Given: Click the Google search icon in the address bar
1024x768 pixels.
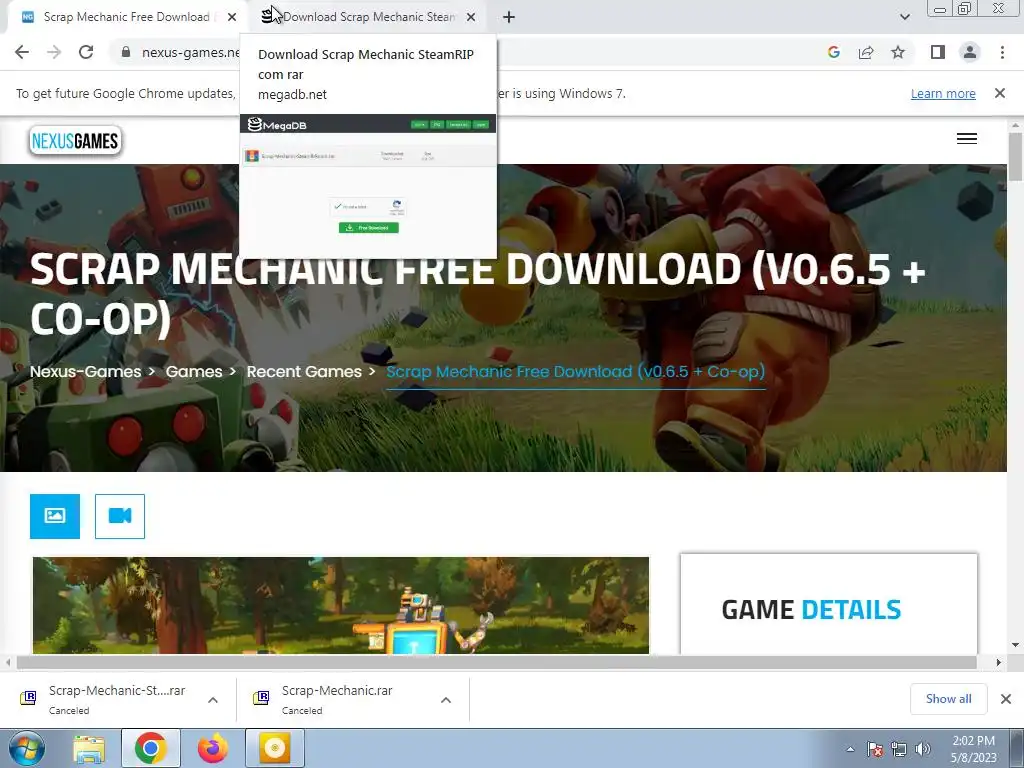Looking at the screenshot, I should click(x=833, y=52).
